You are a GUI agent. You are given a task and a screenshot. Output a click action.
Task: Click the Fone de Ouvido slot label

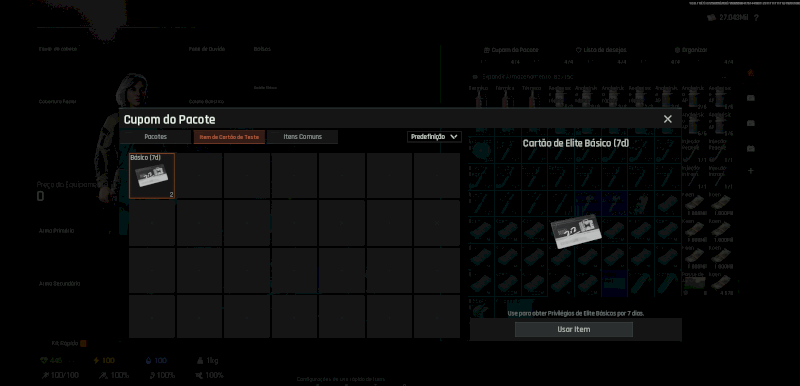(x=207, y=49)
